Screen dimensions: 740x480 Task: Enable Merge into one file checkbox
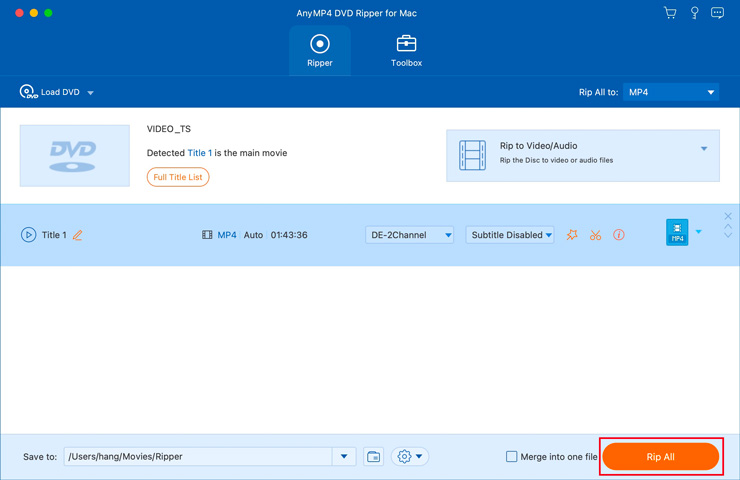click(x=511, y=457)
